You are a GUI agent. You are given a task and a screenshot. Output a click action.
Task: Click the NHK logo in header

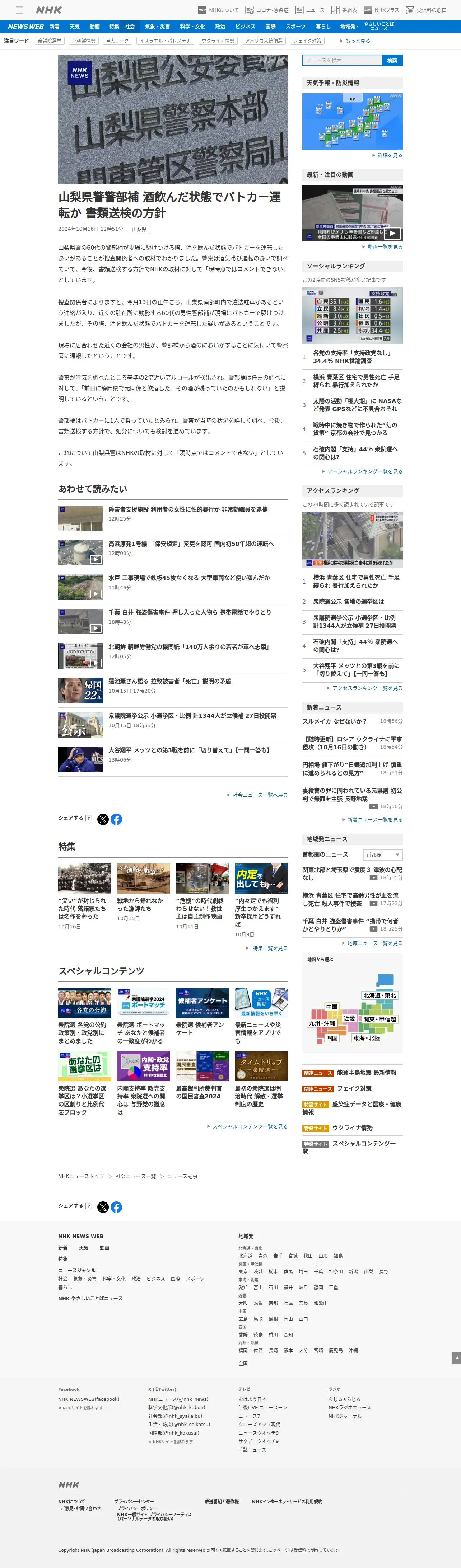click(x=49, y=10)
